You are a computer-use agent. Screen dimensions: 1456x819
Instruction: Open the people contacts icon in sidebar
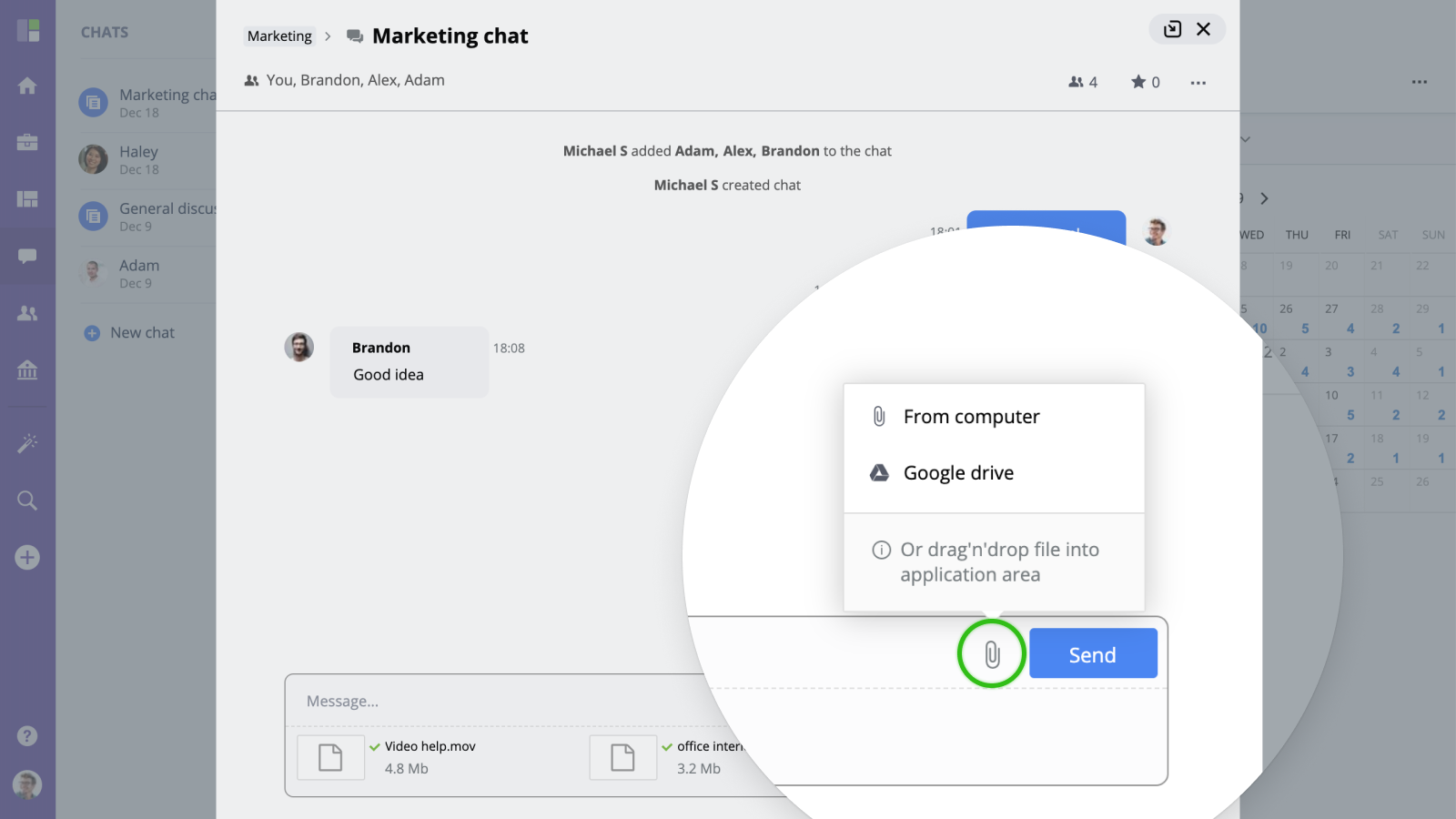(27, 313)
